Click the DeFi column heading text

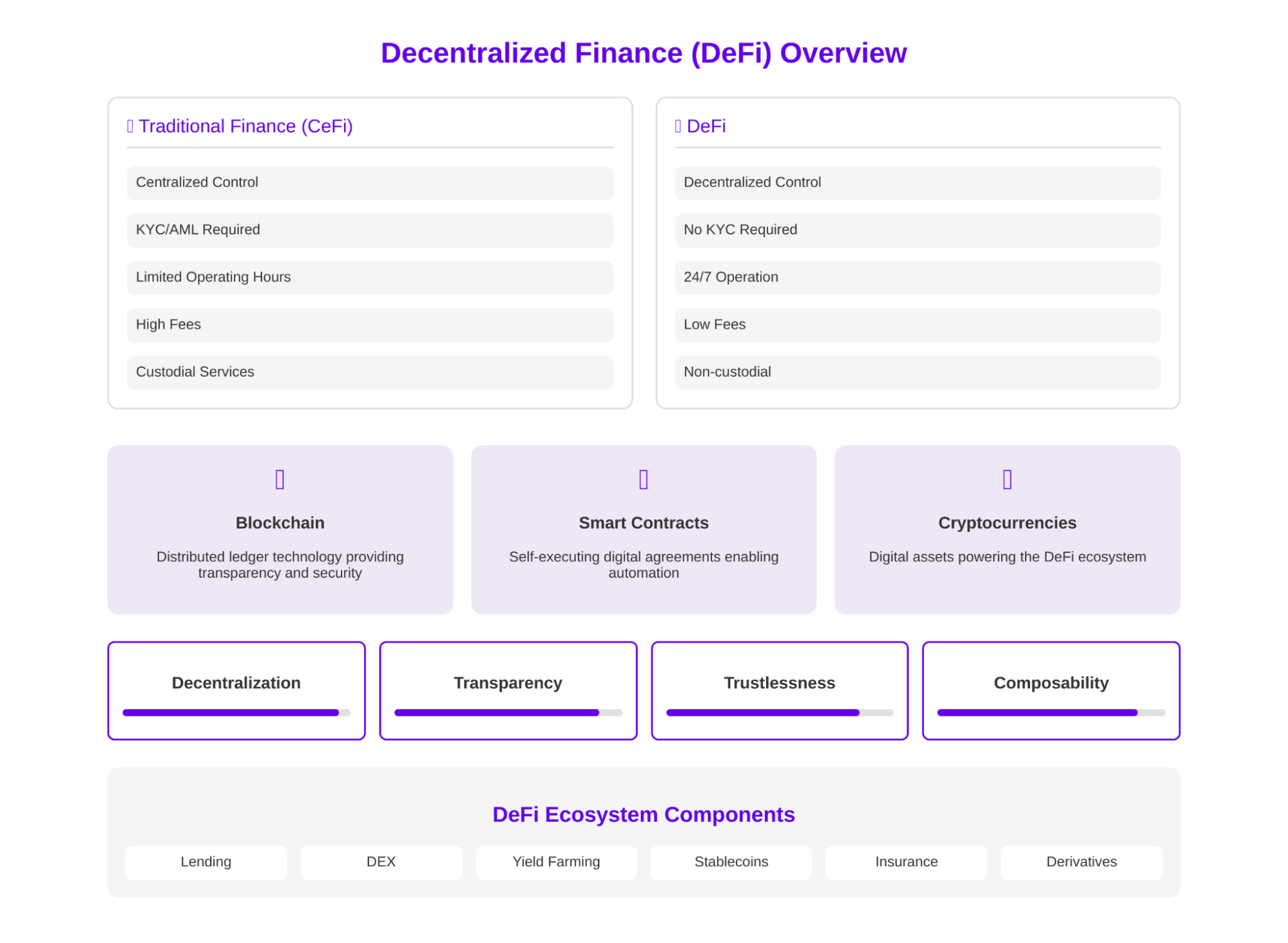click(x=706, y=126)
